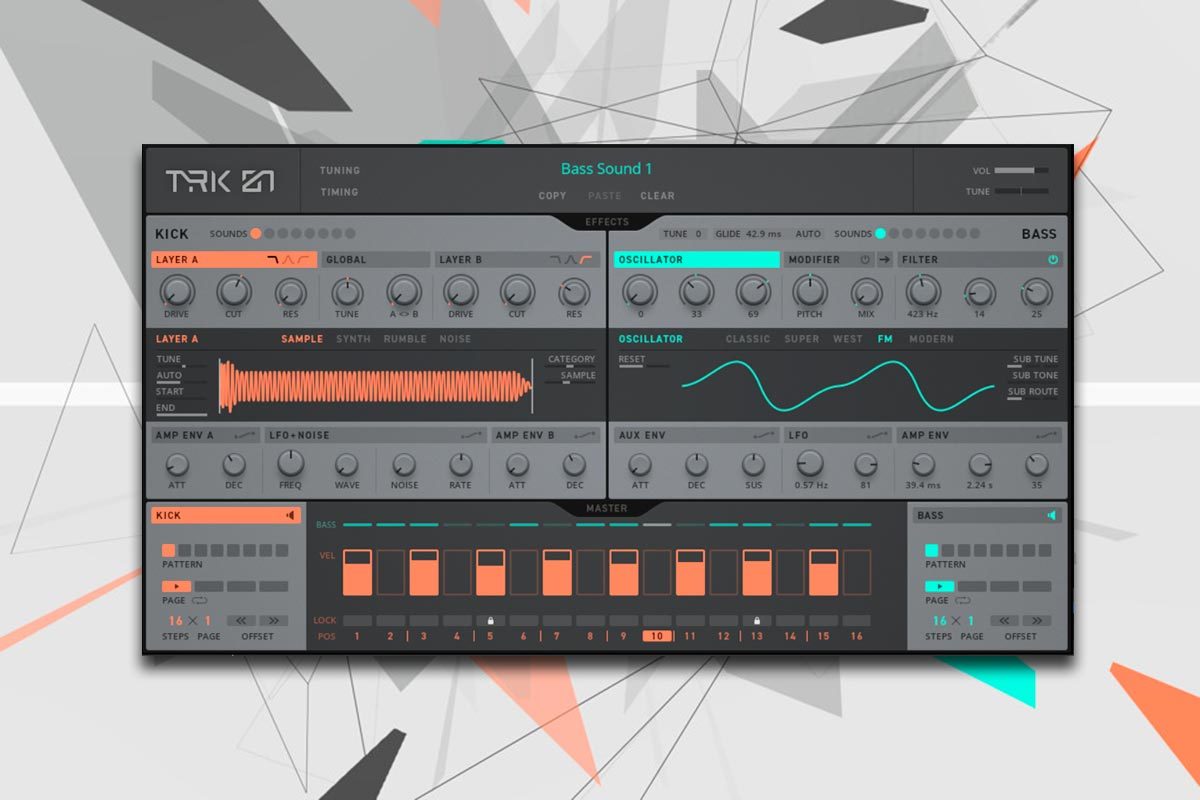Shift Kick offset left with double arrow
1200x800 pixels.
pos(241,621)
